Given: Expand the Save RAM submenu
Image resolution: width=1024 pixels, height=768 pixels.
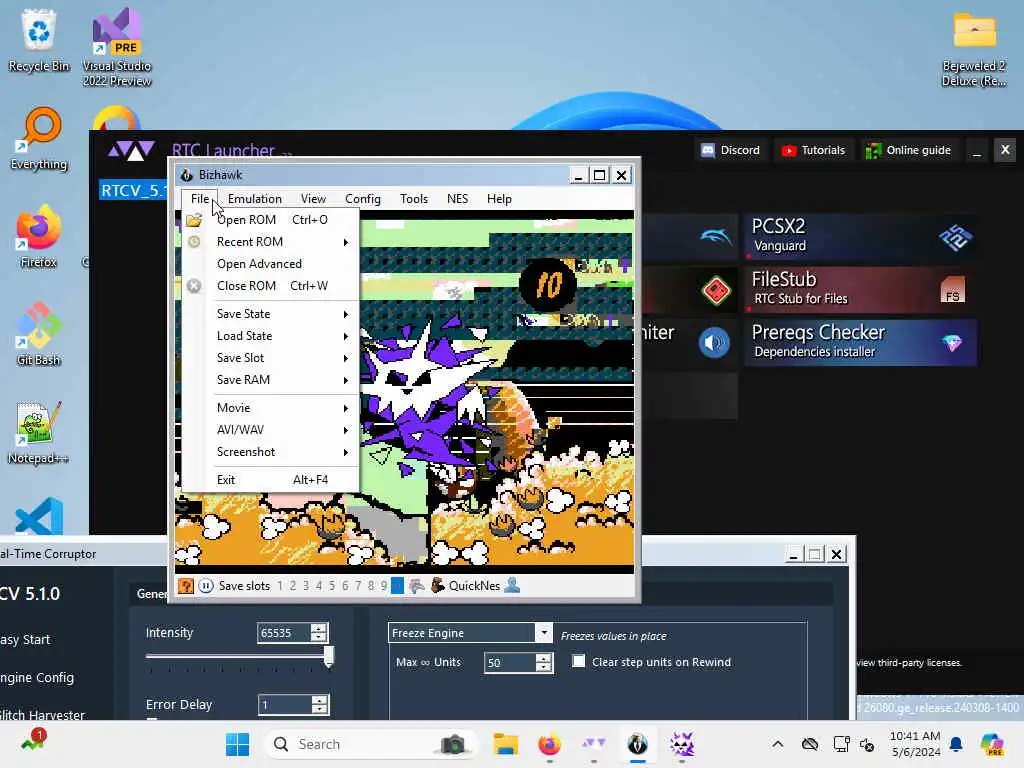Looking at the screenshot, I should (270, 380).
